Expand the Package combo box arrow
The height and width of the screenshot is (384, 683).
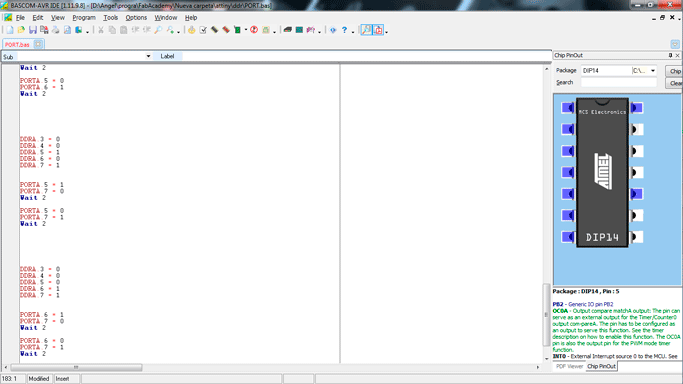pyautogui.click(x=653, y=71)
